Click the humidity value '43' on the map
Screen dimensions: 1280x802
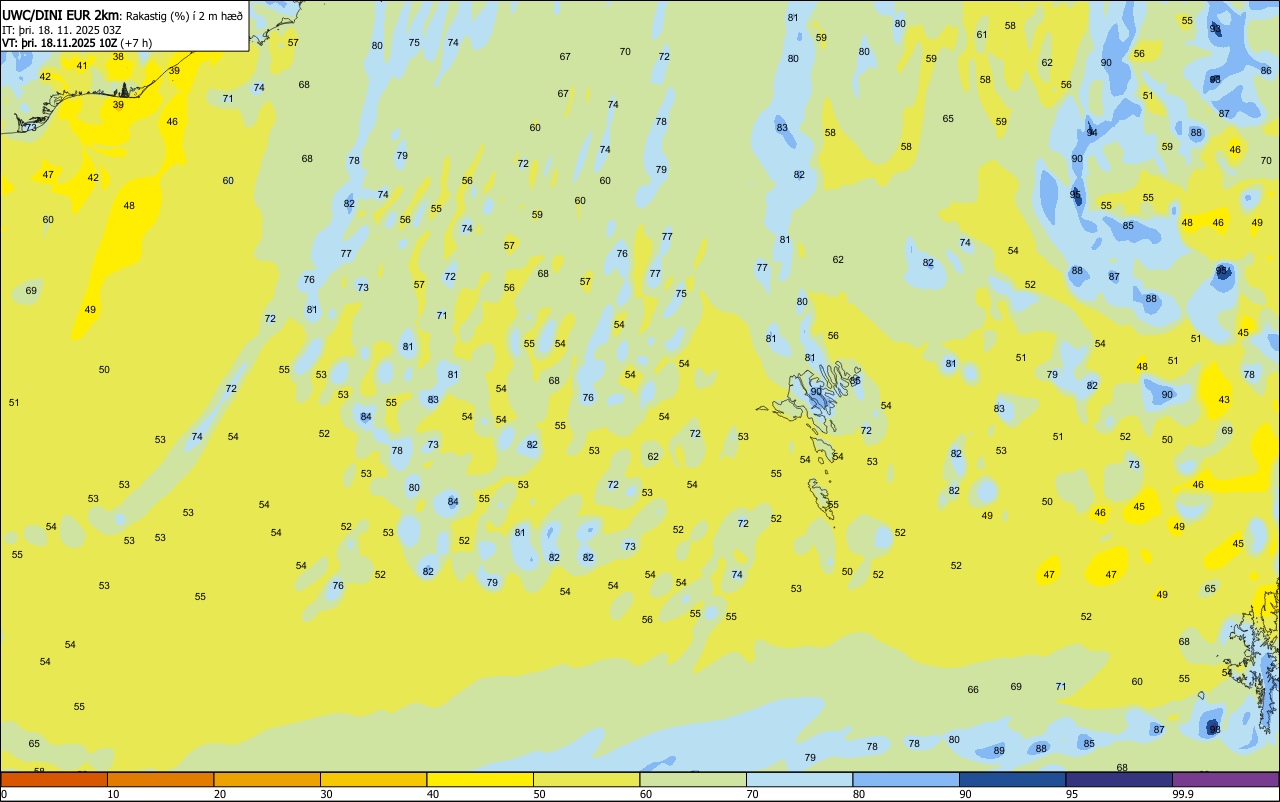pyautogui.click(x=1224, y=400)
